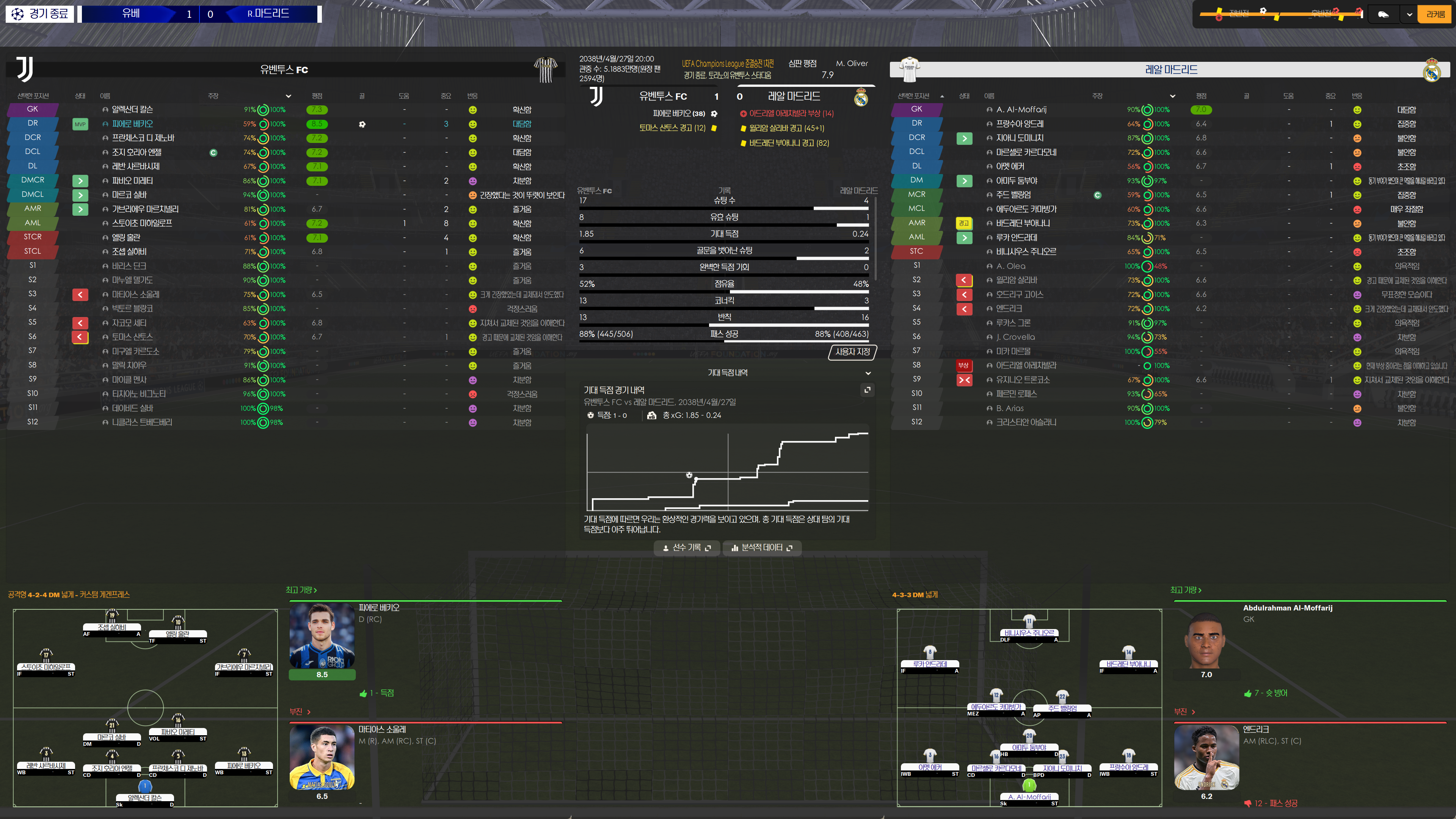Click the Real Madrid crest beside team name

point(1432,70)
